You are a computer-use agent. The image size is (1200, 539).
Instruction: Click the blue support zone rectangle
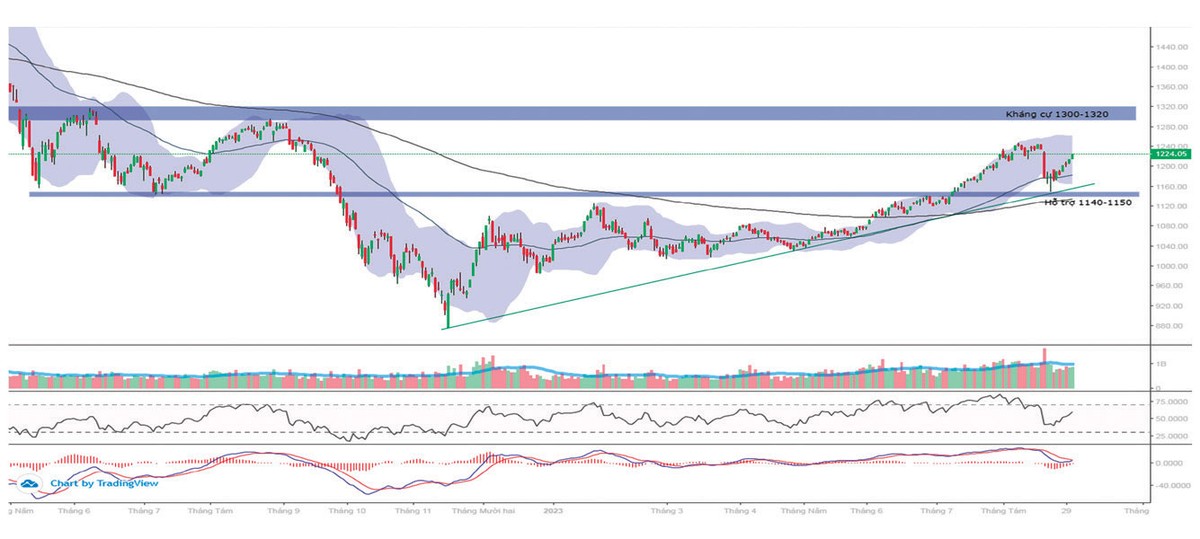click(x=500, y=195)
